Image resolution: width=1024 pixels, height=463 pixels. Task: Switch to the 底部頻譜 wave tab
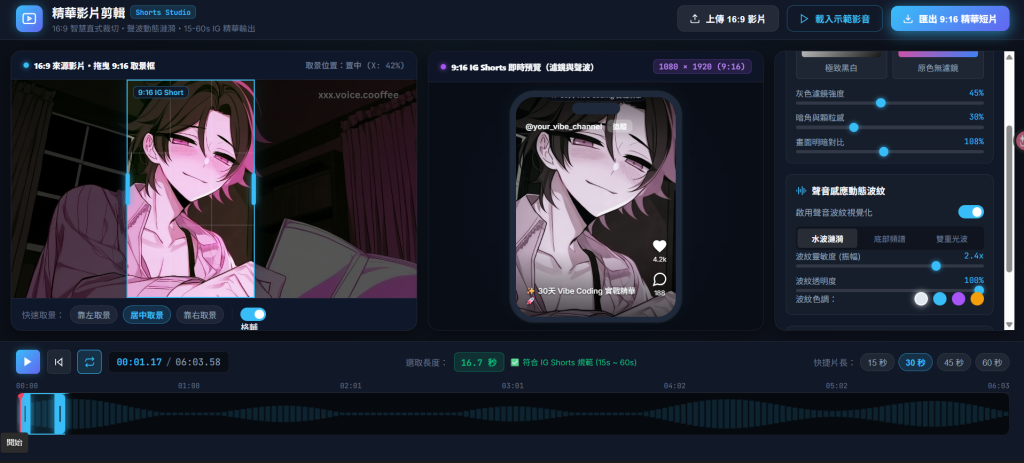889,238
